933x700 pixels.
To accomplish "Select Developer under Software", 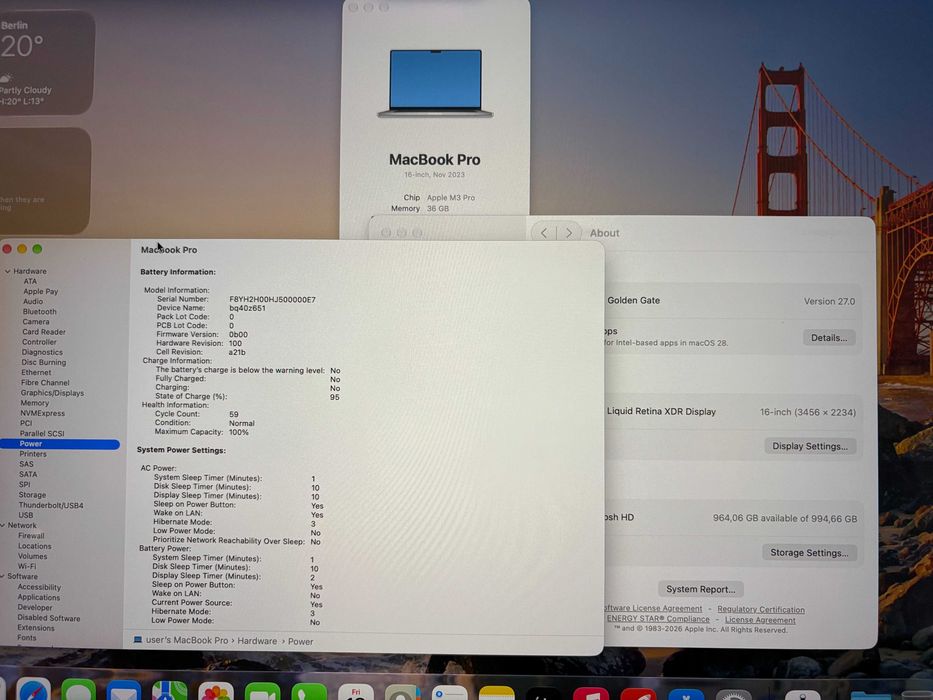I will coord(35,607).
